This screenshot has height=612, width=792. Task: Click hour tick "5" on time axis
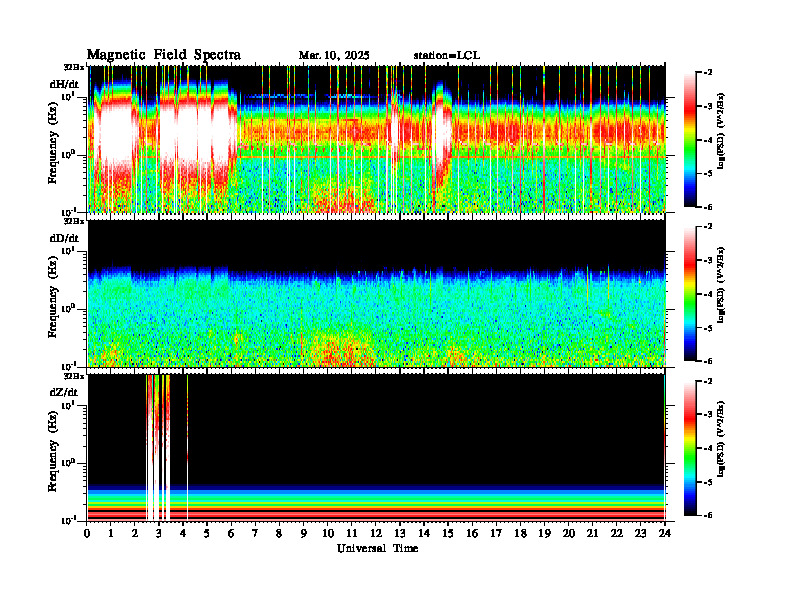click(x=207, y=534)
